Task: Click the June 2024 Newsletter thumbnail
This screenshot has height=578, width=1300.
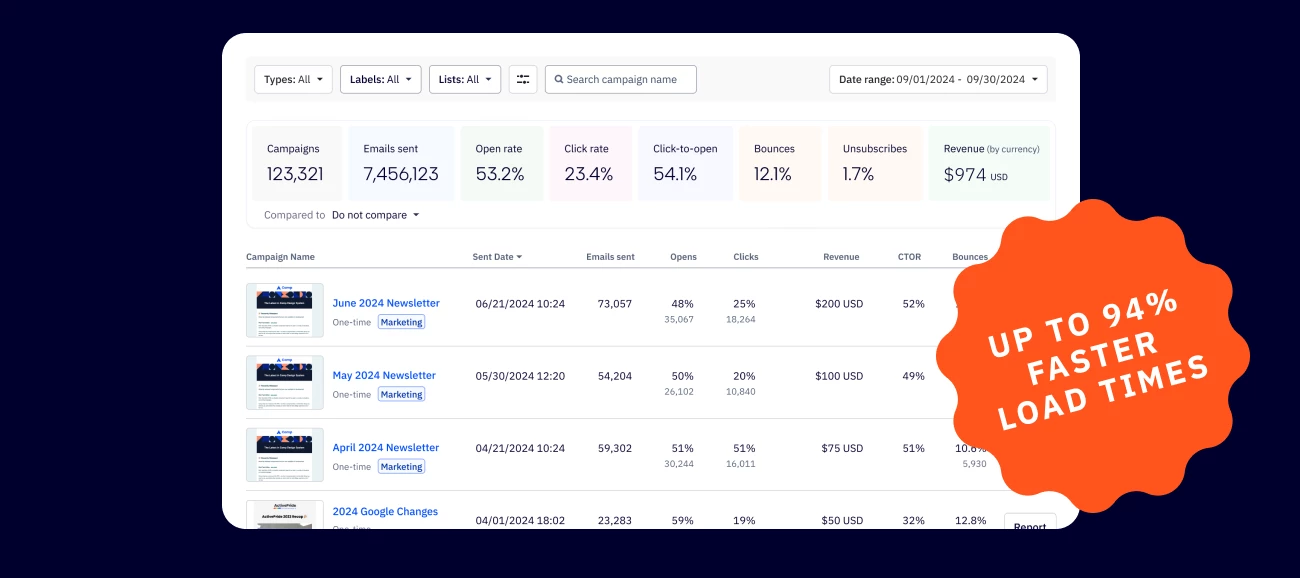Action: click(284, 310)
